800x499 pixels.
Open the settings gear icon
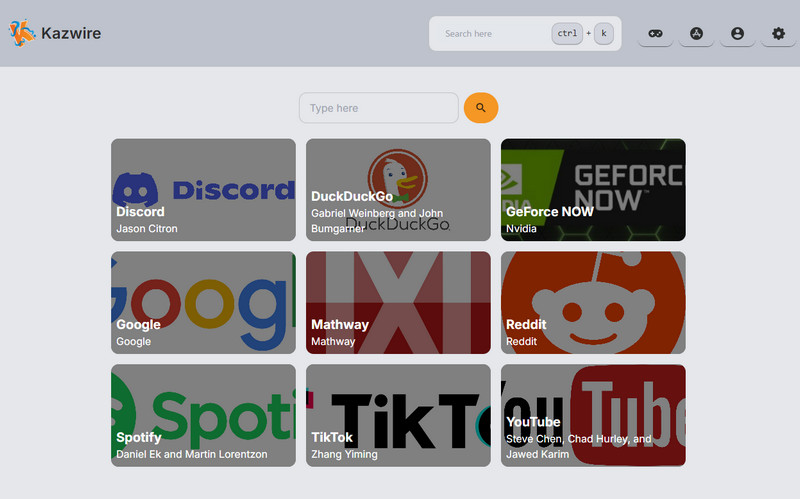[x=778, y=34]
